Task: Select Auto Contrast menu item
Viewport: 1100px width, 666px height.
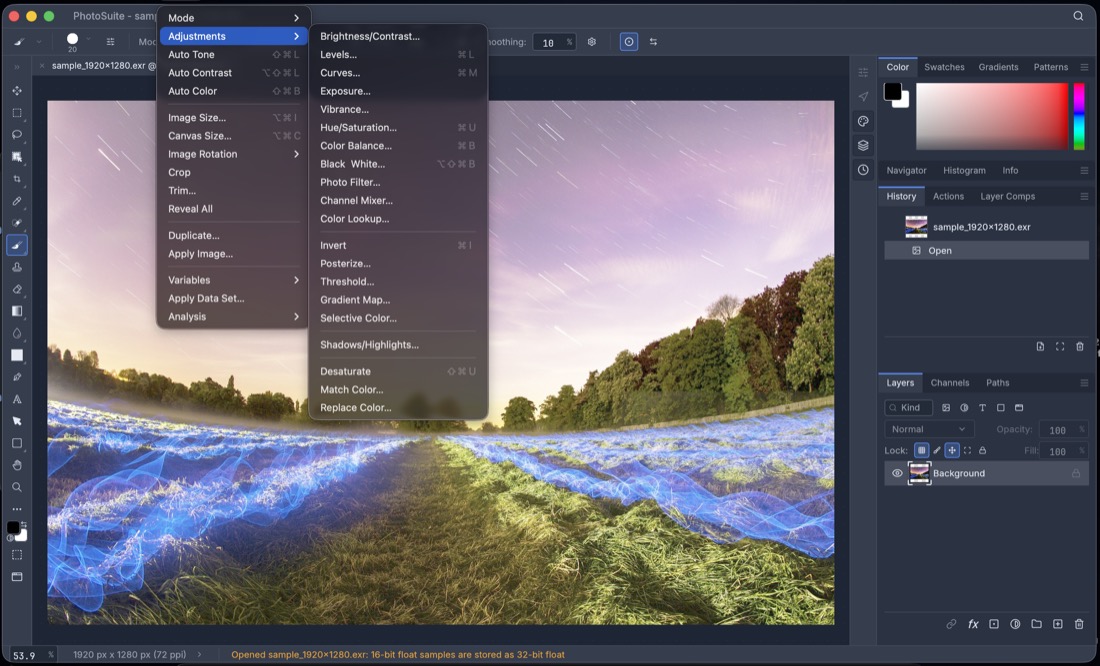Action: 234,73
